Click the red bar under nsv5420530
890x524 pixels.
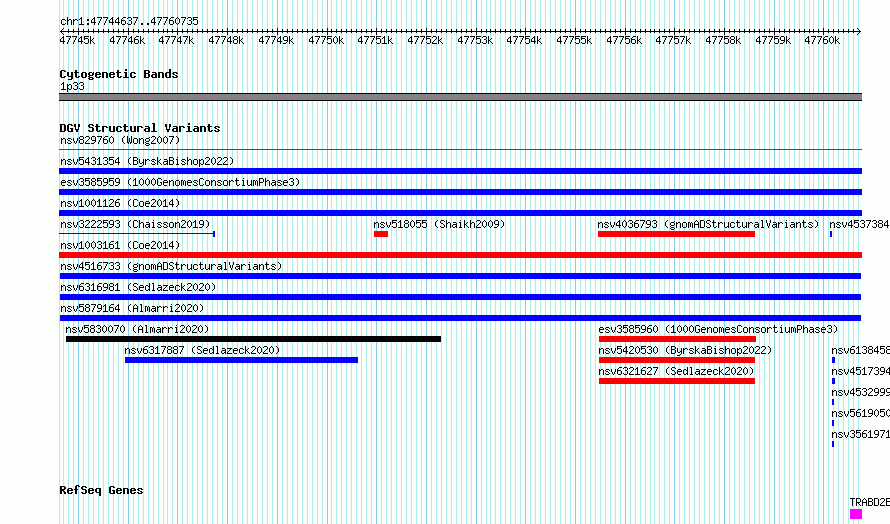point(677,360)
